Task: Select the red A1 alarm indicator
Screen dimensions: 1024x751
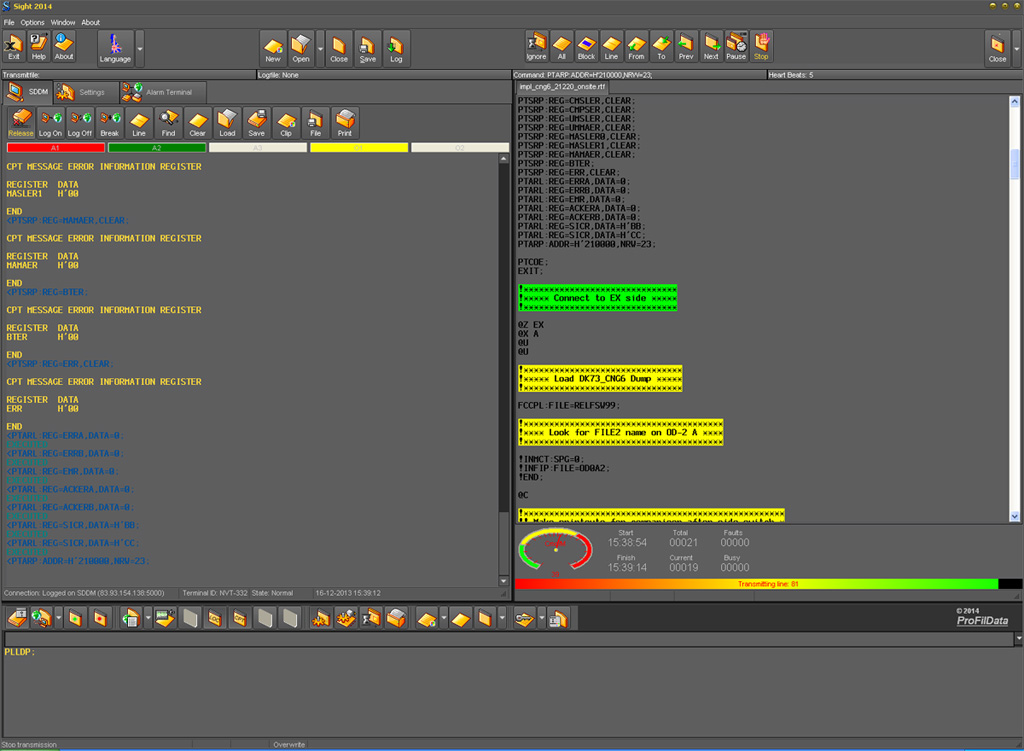Action: pyautogui.click(x=54, y=147)
